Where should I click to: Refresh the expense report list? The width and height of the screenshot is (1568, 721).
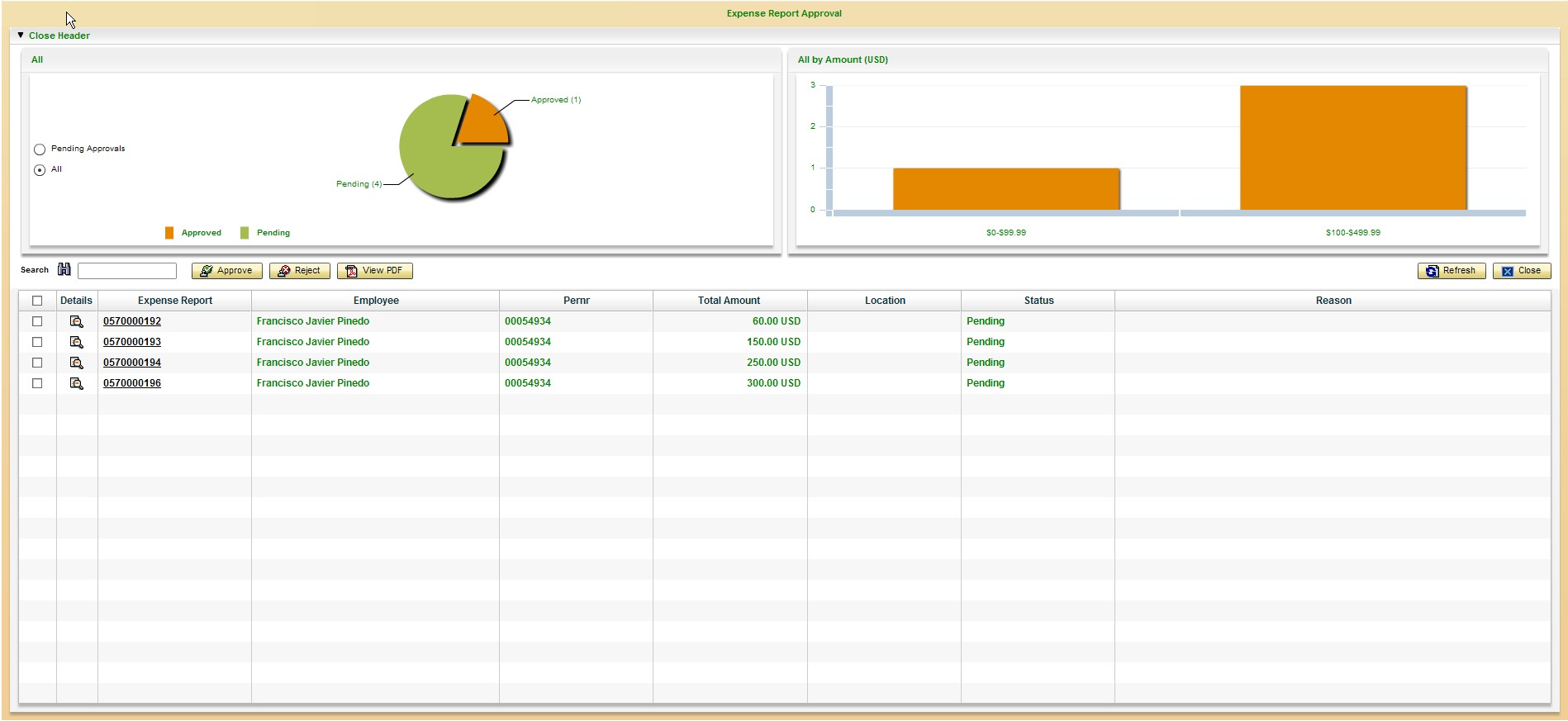click(1452, 271)
